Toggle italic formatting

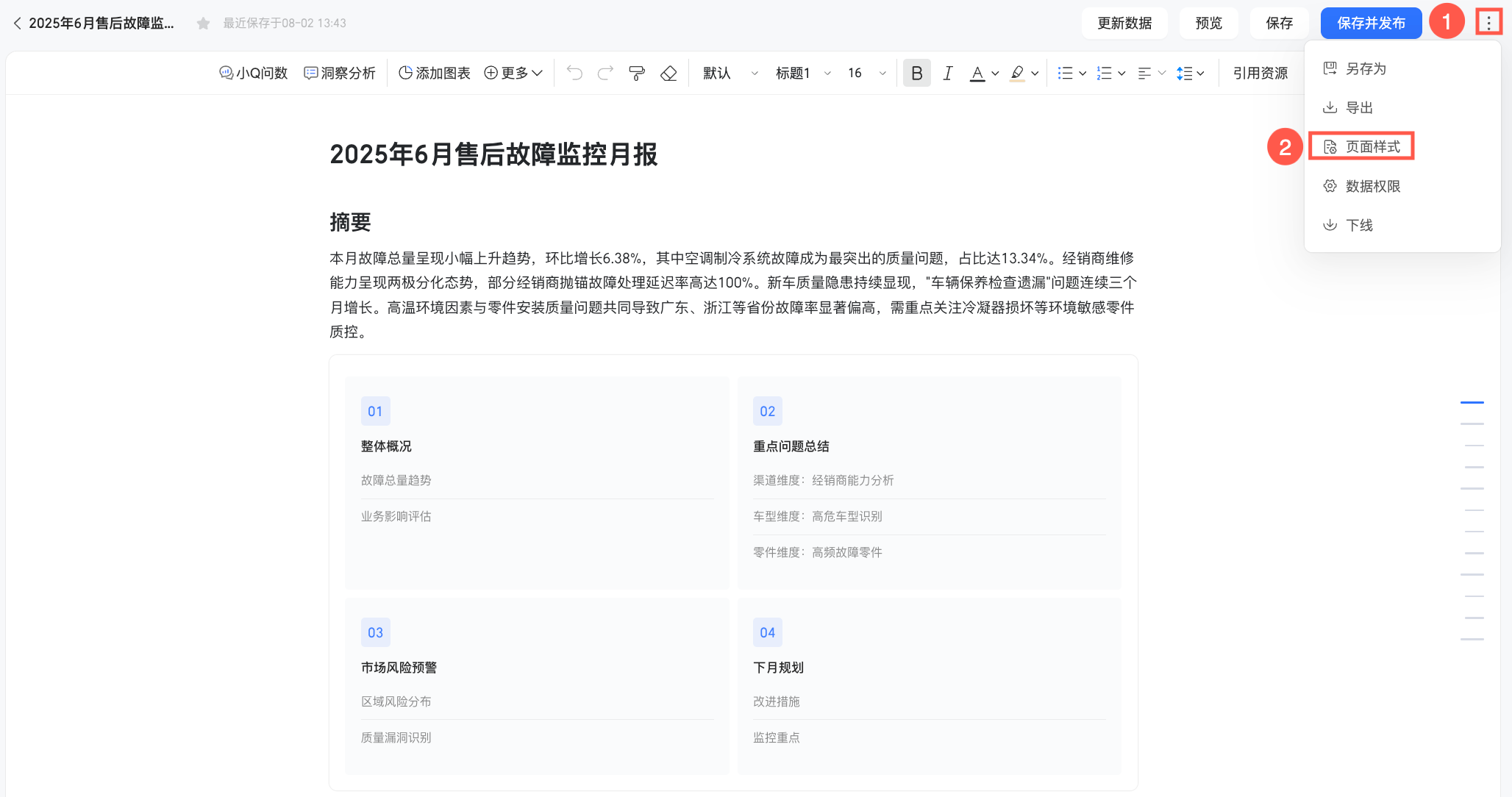point(948,73)
